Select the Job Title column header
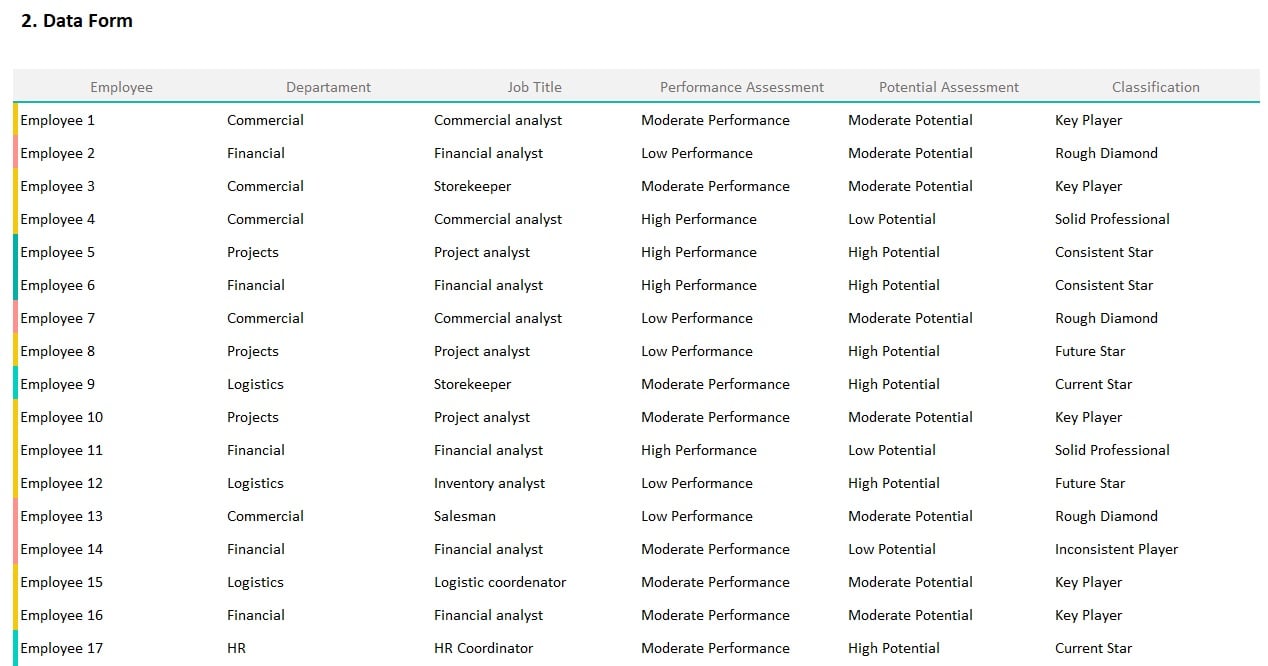Viewport: 1268px width, 666px height. click(x=534, y=87)
